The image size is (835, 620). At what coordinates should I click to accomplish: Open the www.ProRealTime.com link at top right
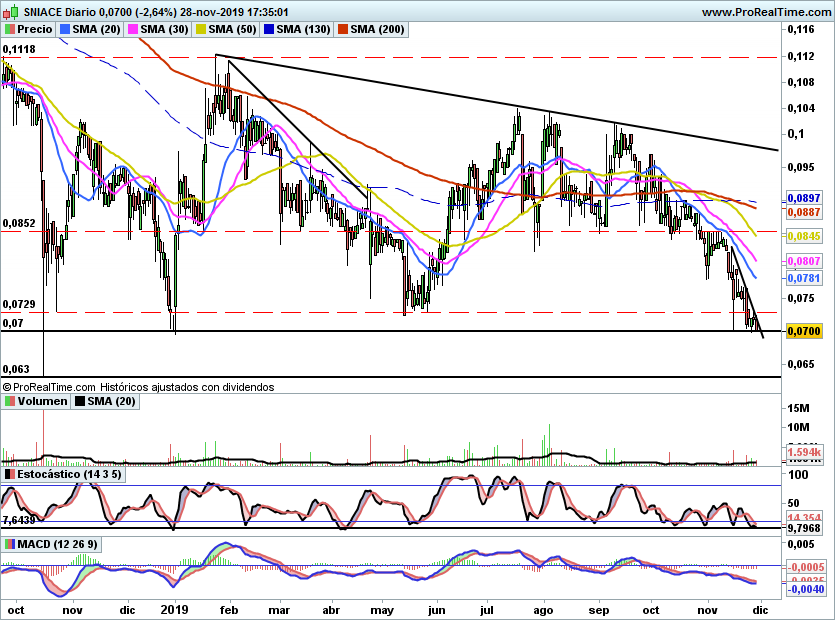(x=766, y=12)
